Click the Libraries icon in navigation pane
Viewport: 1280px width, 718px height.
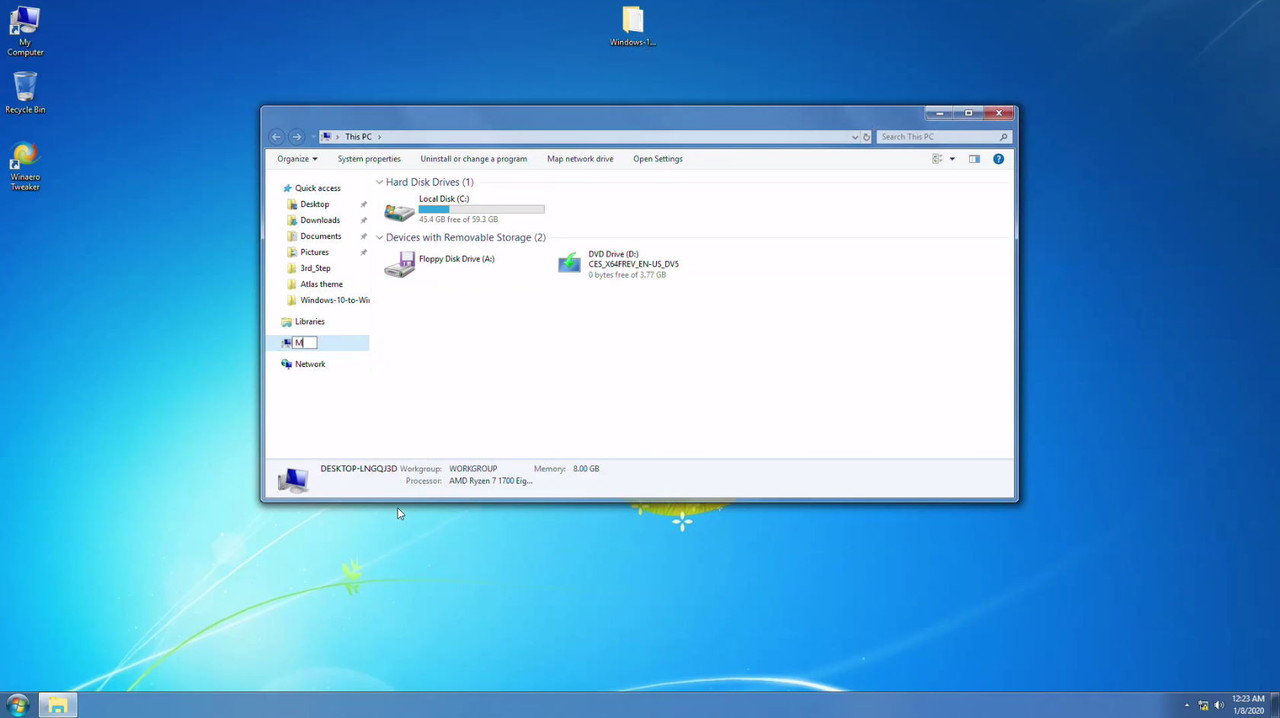(x=286, y=322)
